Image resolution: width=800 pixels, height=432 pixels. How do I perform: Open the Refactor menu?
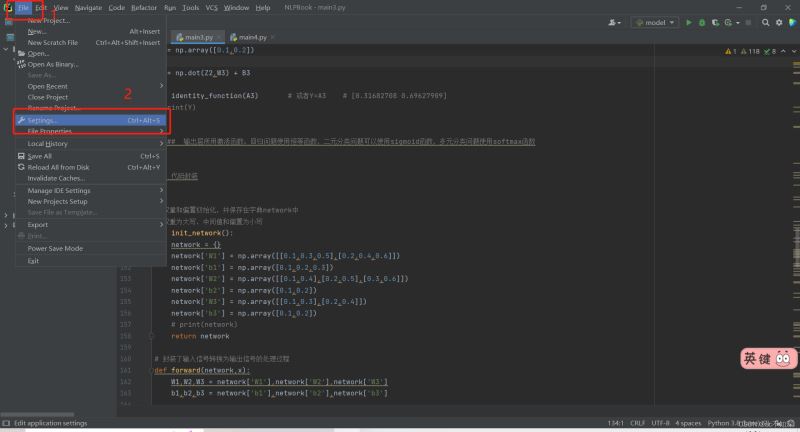(x=144, y=8)
